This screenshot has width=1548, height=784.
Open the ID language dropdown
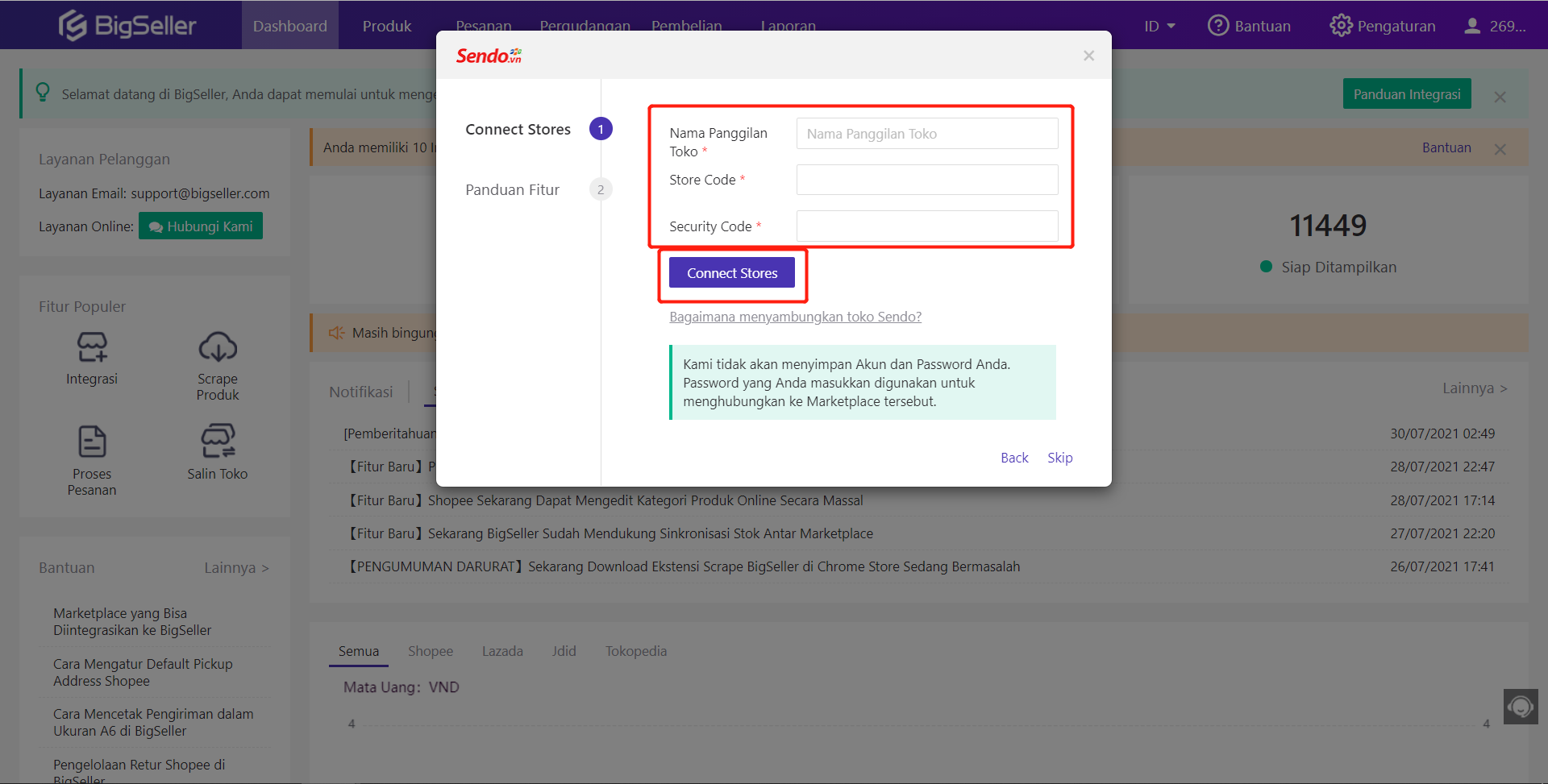(1159, 26)
